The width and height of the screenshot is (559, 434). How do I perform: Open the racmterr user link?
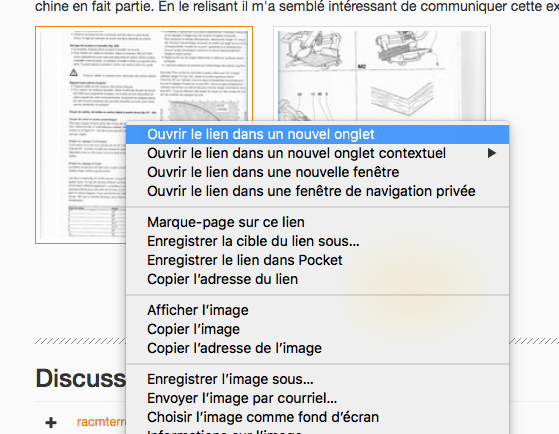point(101,422)
